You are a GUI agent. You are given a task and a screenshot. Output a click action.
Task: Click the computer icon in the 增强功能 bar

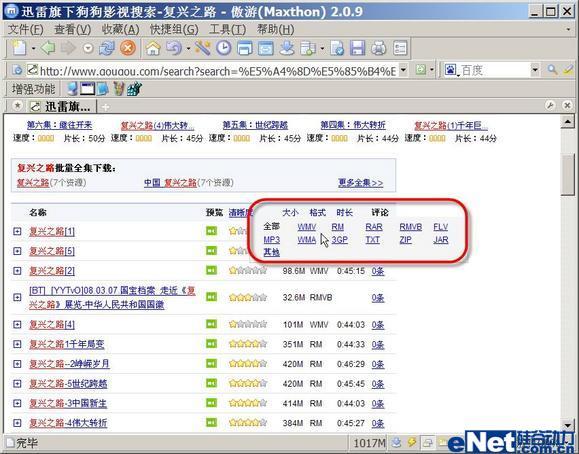tap(73, 89)
